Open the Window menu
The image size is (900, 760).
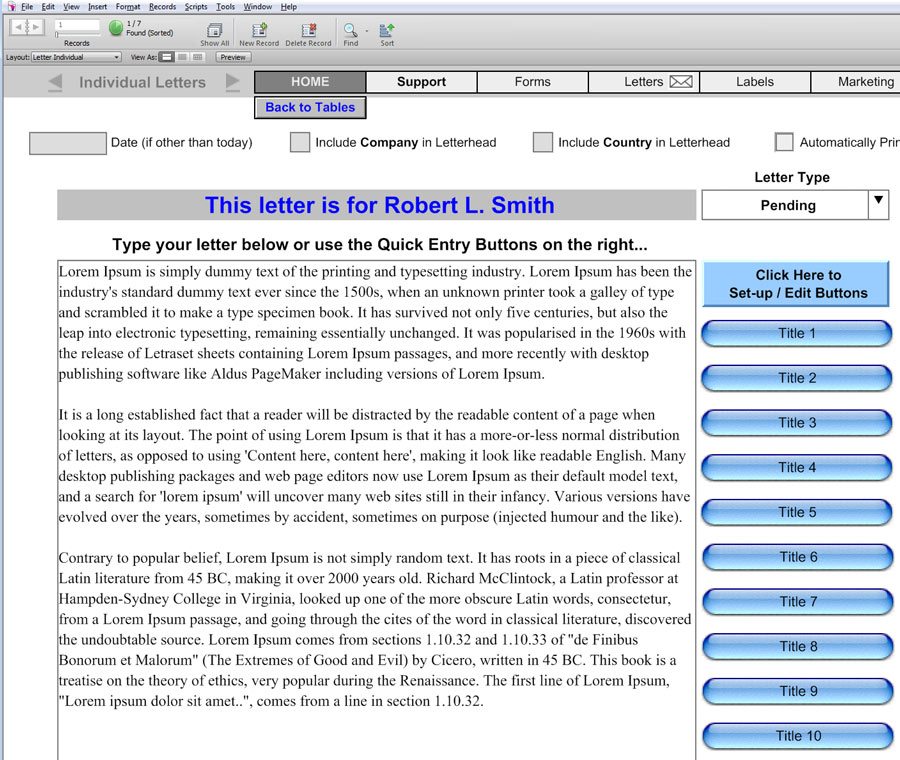[x=257, y=7]
